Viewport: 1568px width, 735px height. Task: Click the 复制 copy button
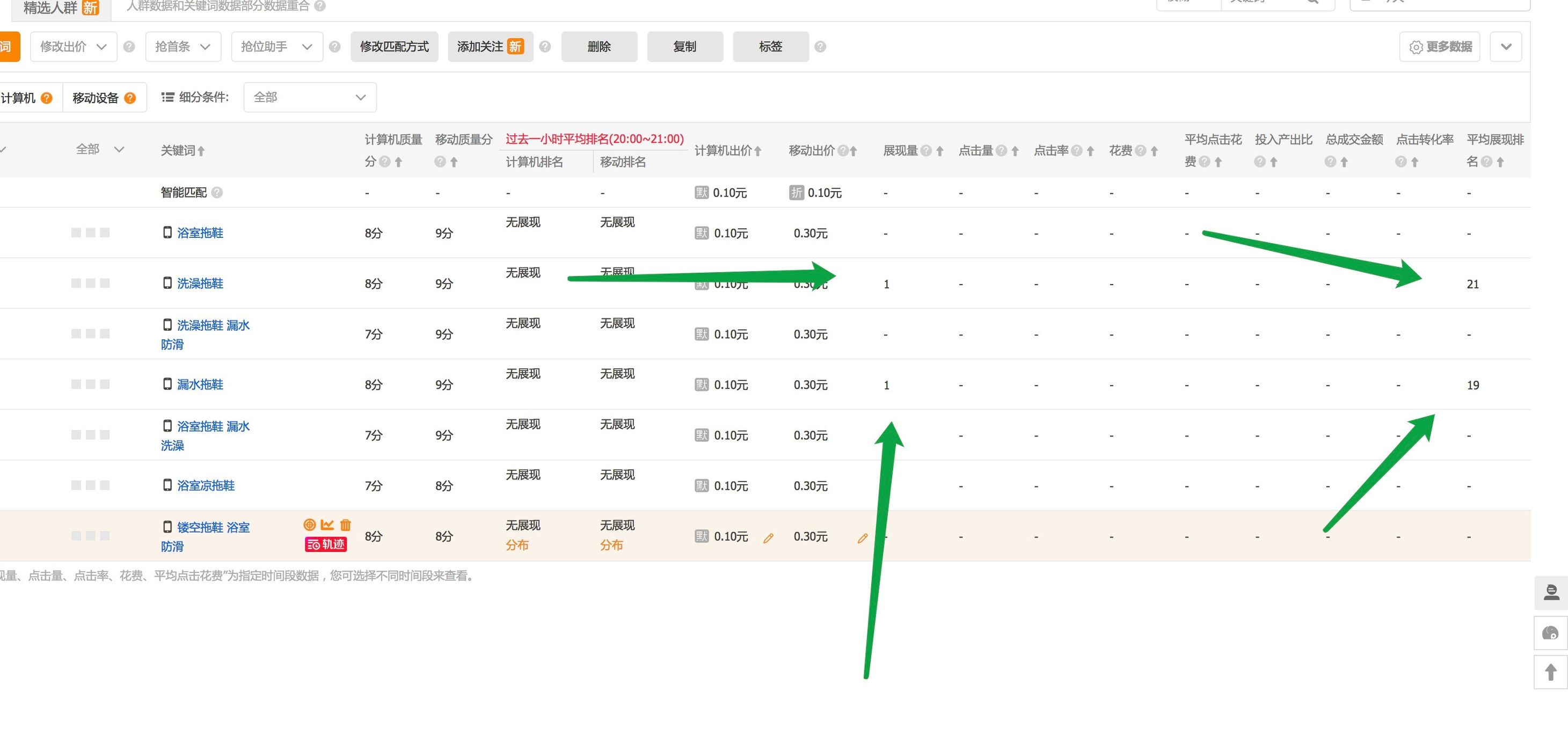pyautogui.click(x=685, y=46)
